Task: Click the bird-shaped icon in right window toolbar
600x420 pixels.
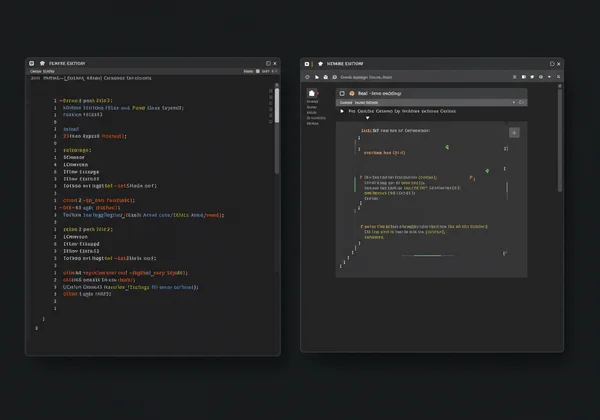Action: pyautogui.click(x=532, y=77)
